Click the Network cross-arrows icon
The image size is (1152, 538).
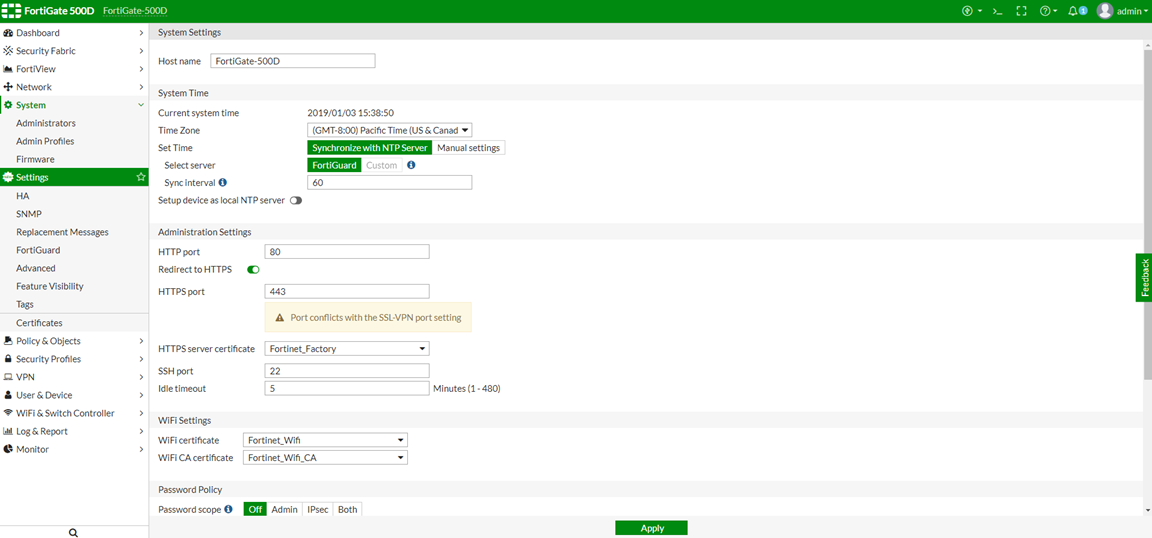(x=8, y=87)
